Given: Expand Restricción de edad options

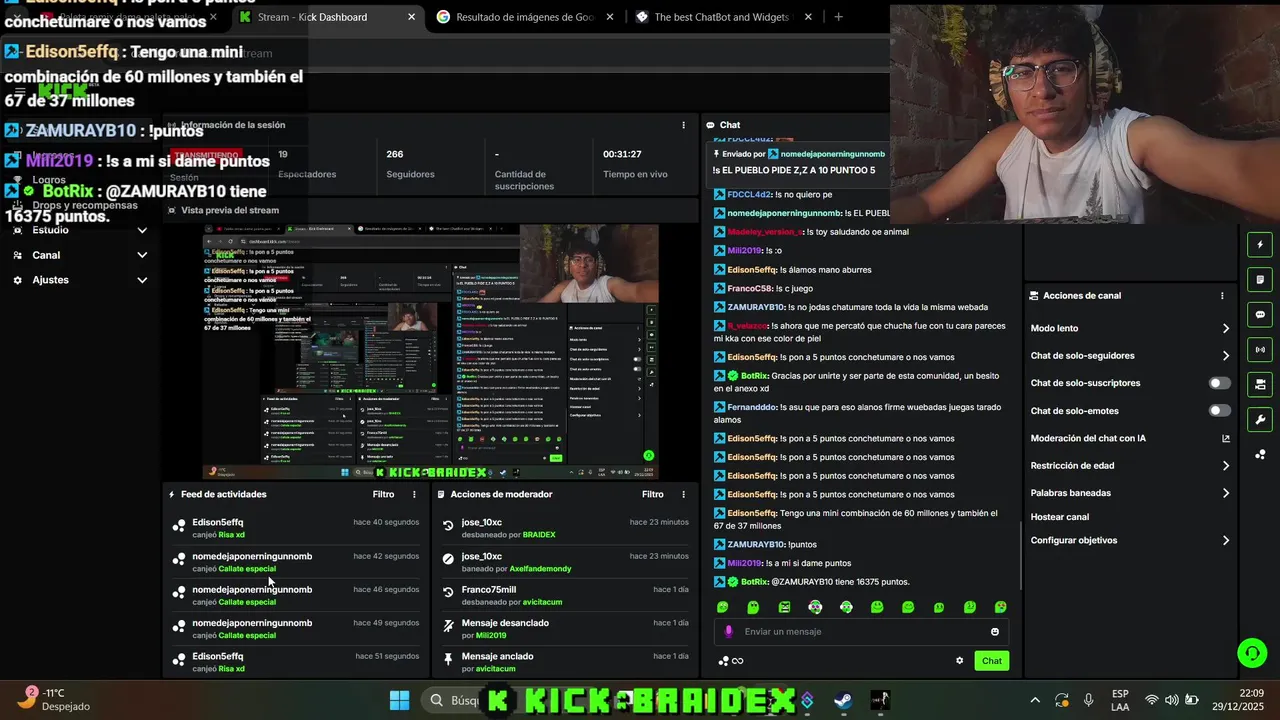Looking at the screenshot, I should point(1226,466).
